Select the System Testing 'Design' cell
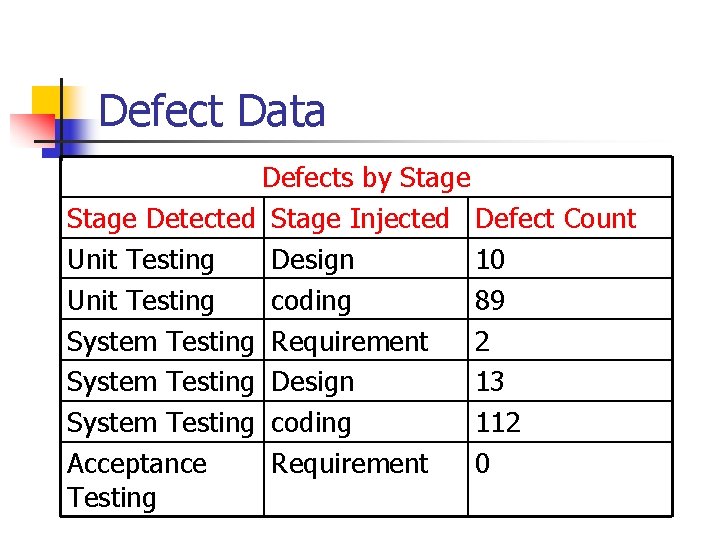Viewport: 720px width, 540px height. click(x=366, y=381)
